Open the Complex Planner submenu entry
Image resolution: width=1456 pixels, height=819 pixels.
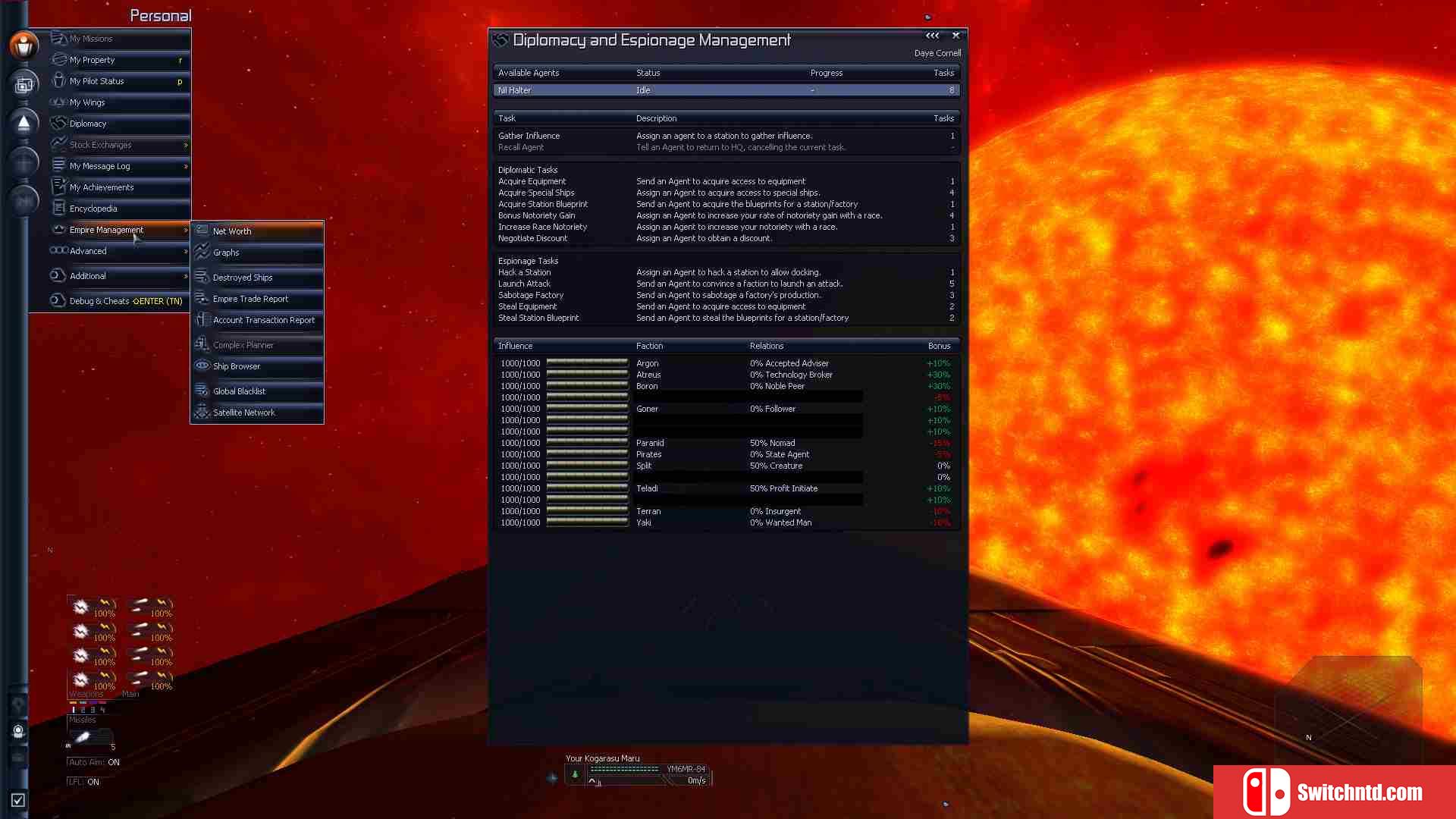258,345
